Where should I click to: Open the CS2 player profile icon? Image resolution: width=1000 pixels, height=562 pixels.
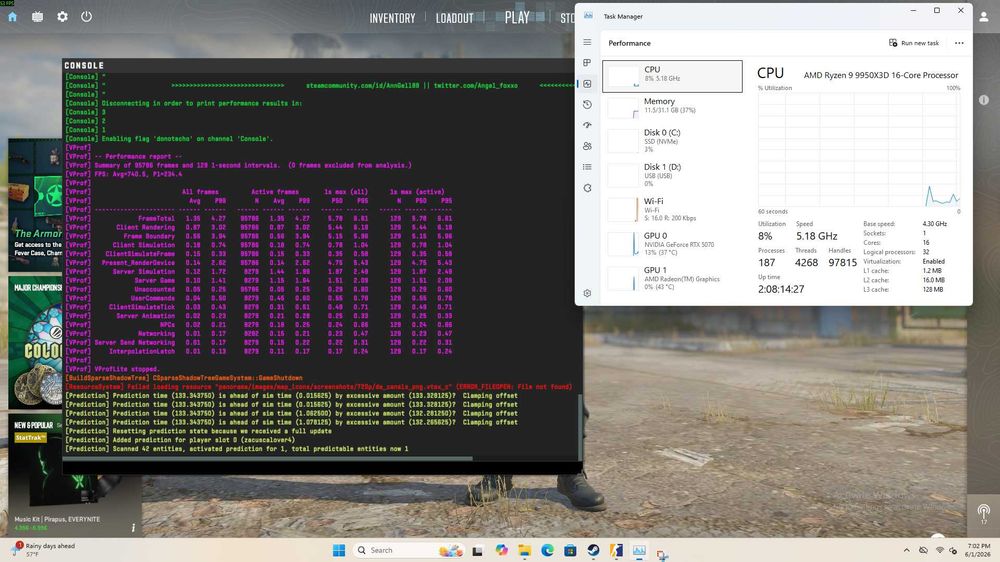pos(984,17)
